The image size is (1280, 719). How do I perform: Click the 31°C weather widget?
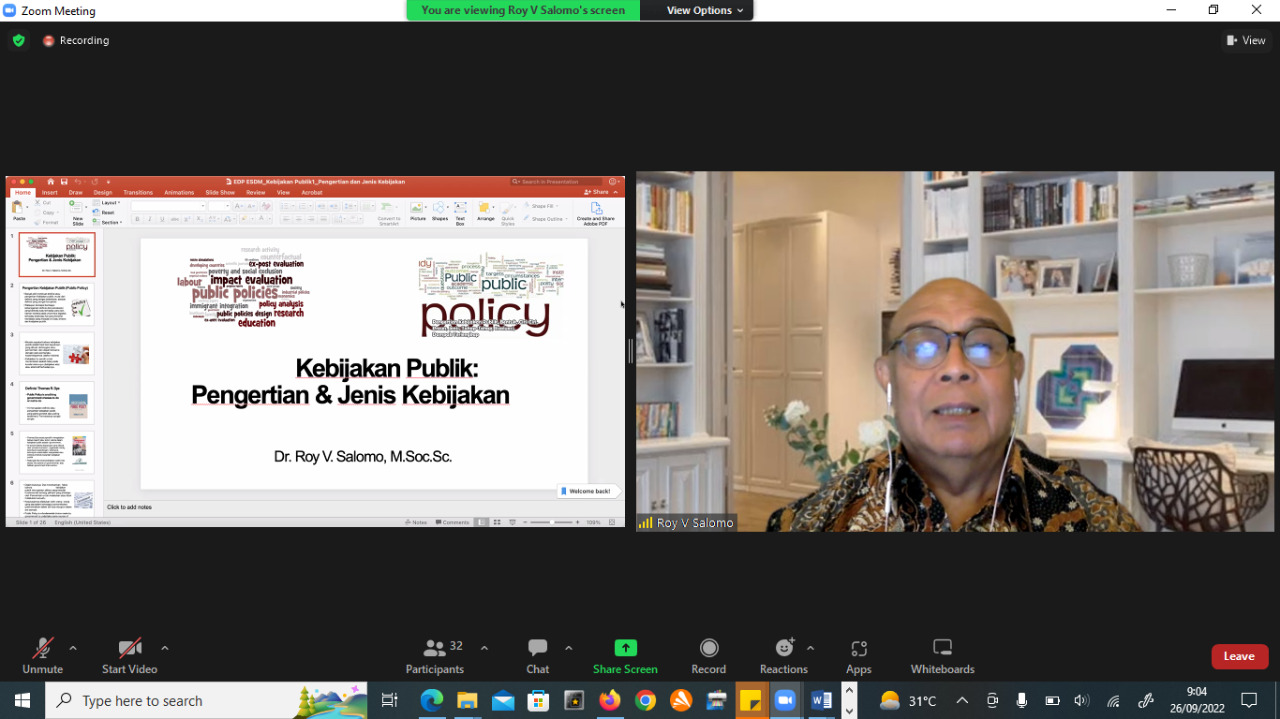coord(908,701)
